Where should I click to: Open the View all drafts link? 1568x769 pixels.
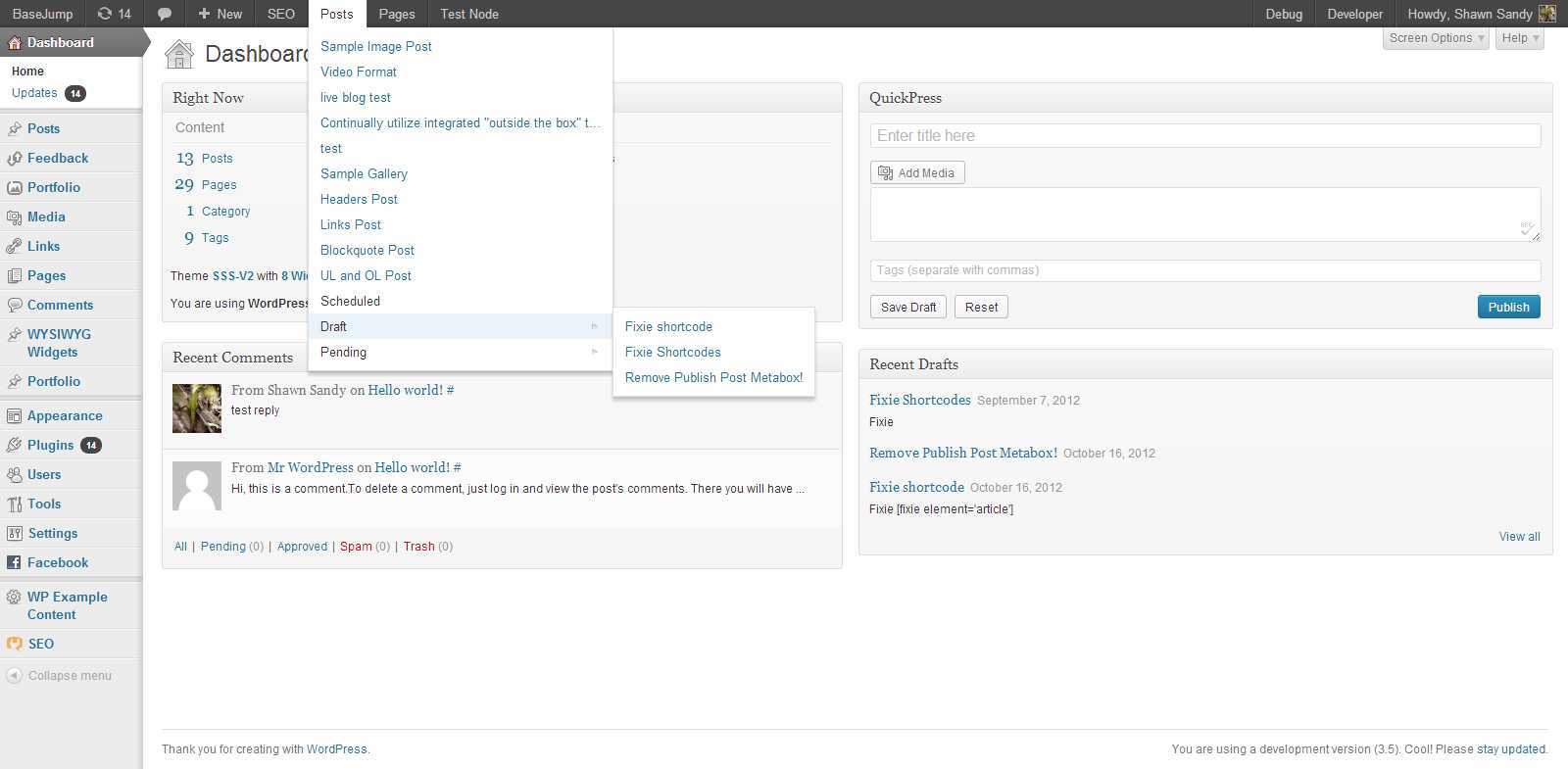tap(1519, 537)
